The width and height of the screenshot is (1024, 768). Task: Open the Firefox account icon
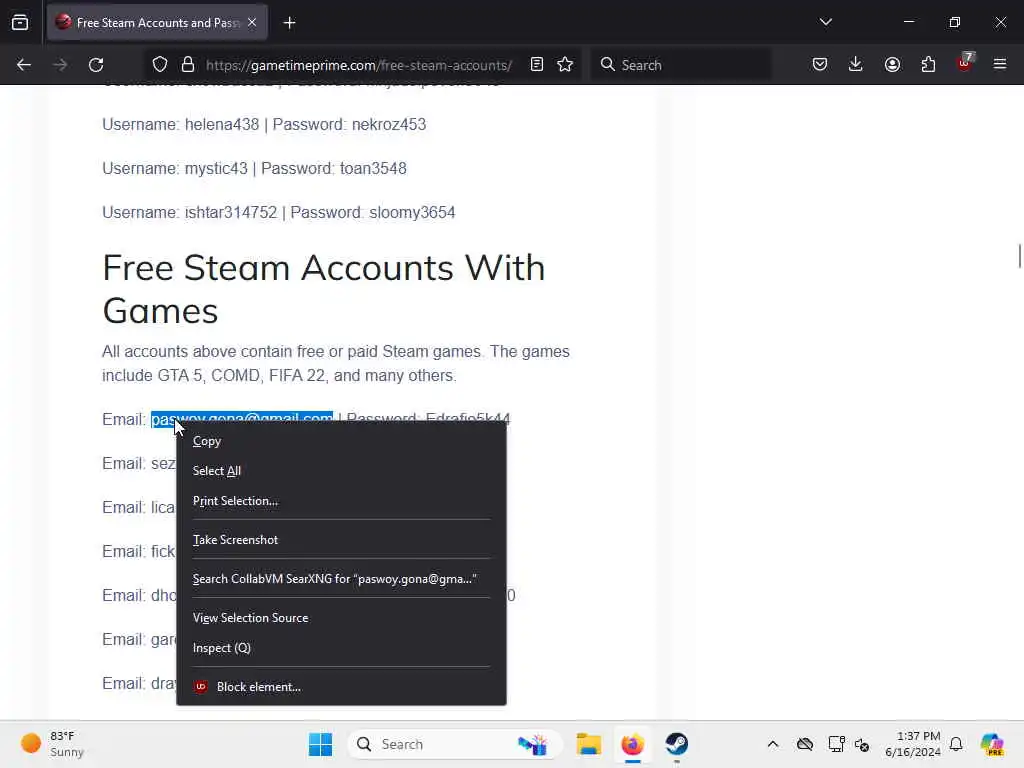coord(892,65)
